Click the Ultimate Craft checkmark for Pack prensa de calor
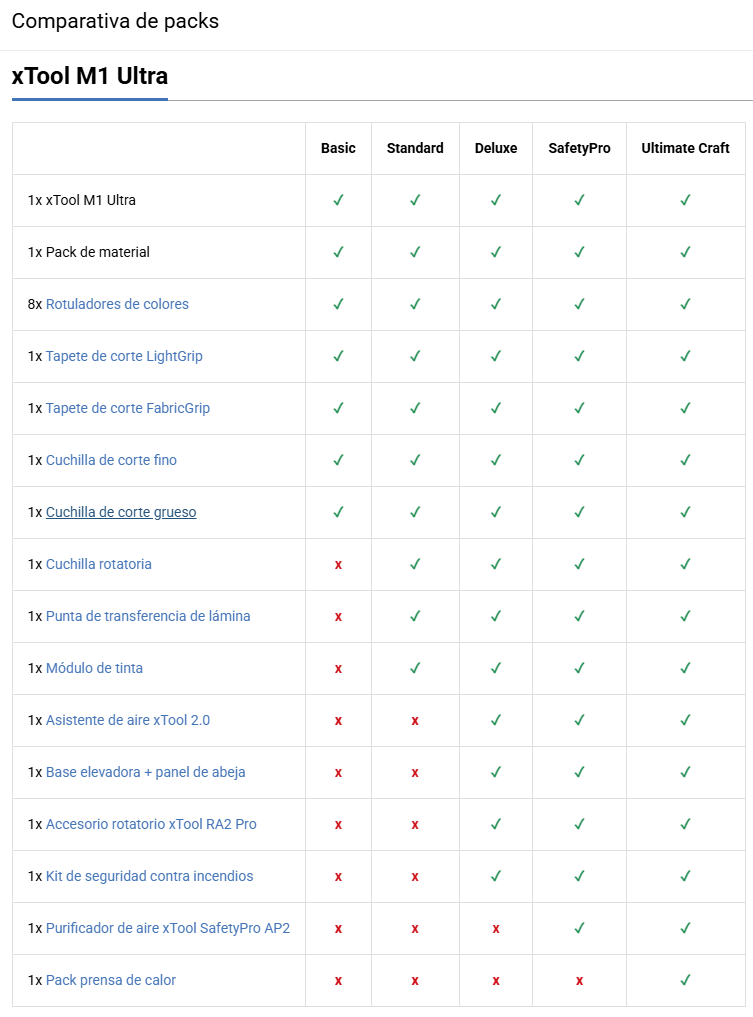The image size is (753, 1017). (x=685, y=980)
